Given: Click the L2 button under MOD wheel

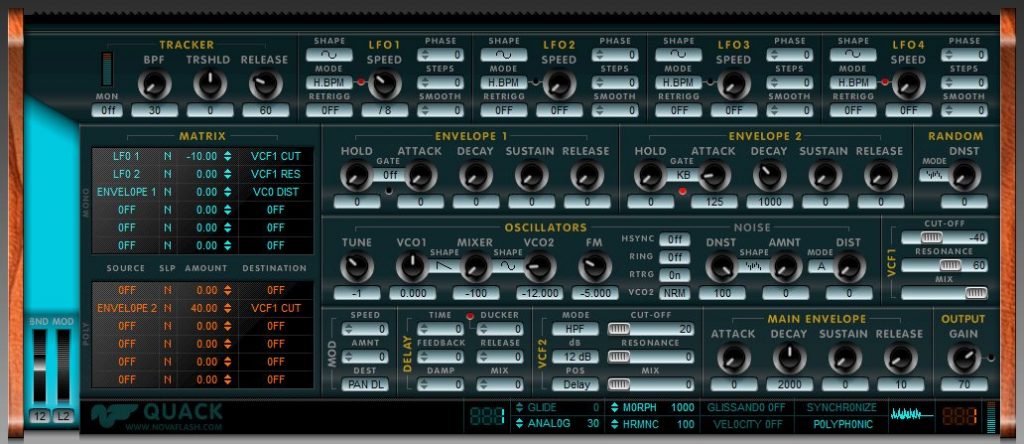Looking at the screenshot, I should (x=63, y=417).
